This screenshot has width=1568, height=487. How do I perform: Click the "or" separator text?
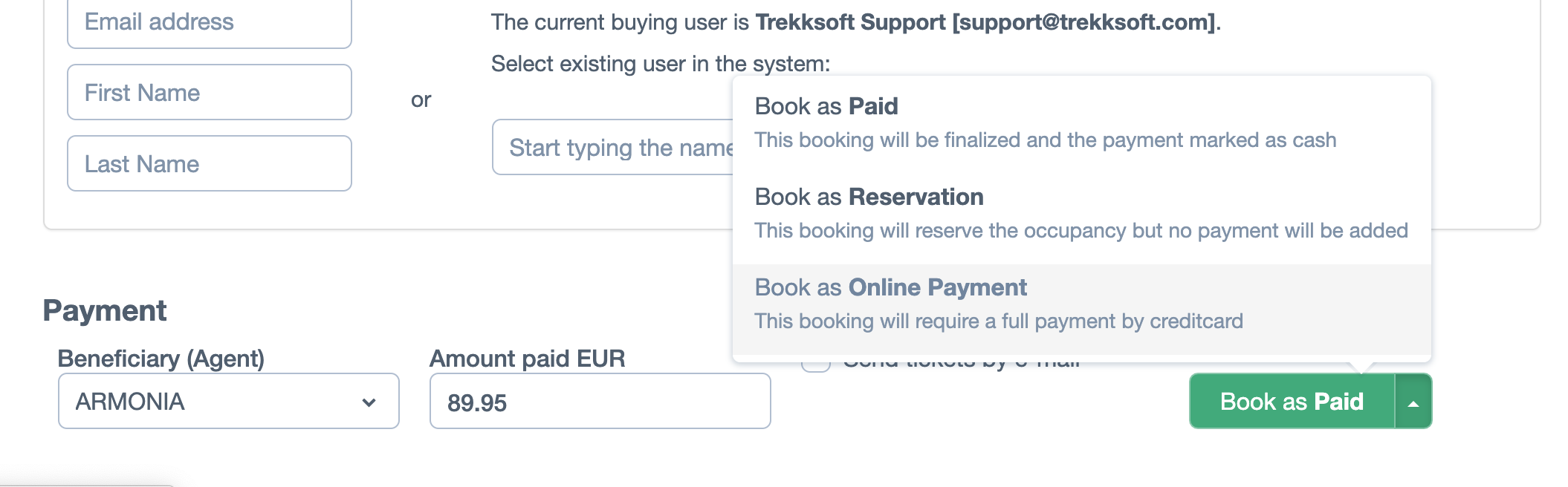[x=421, y=99]
